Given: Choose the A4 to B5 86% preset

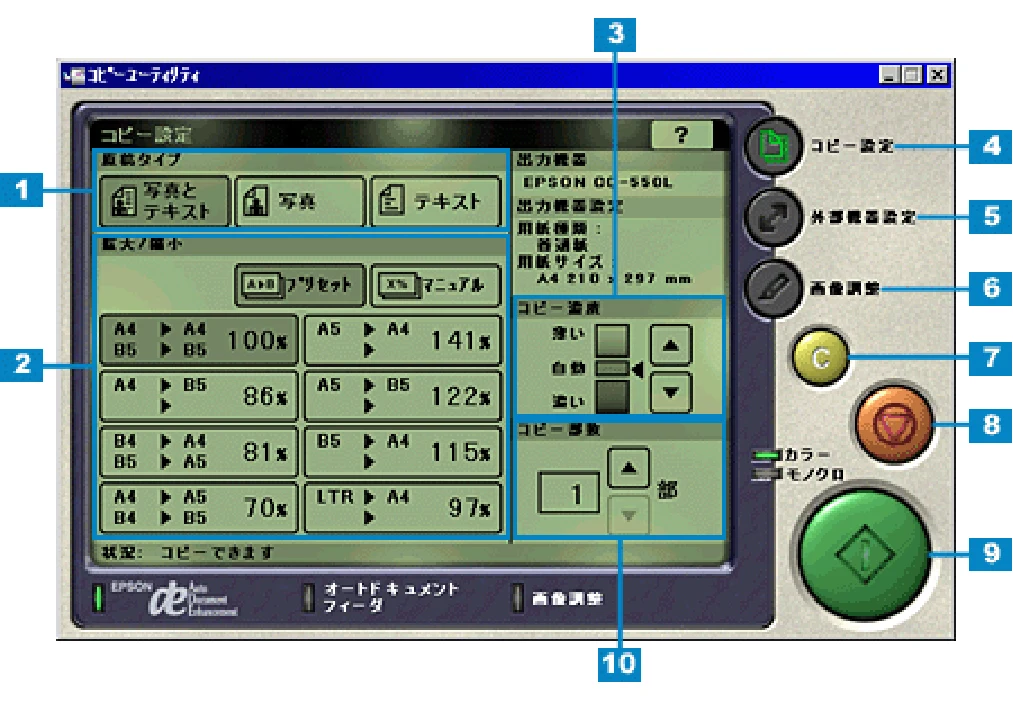Looking at the screenshot, I should pos(199,395).
